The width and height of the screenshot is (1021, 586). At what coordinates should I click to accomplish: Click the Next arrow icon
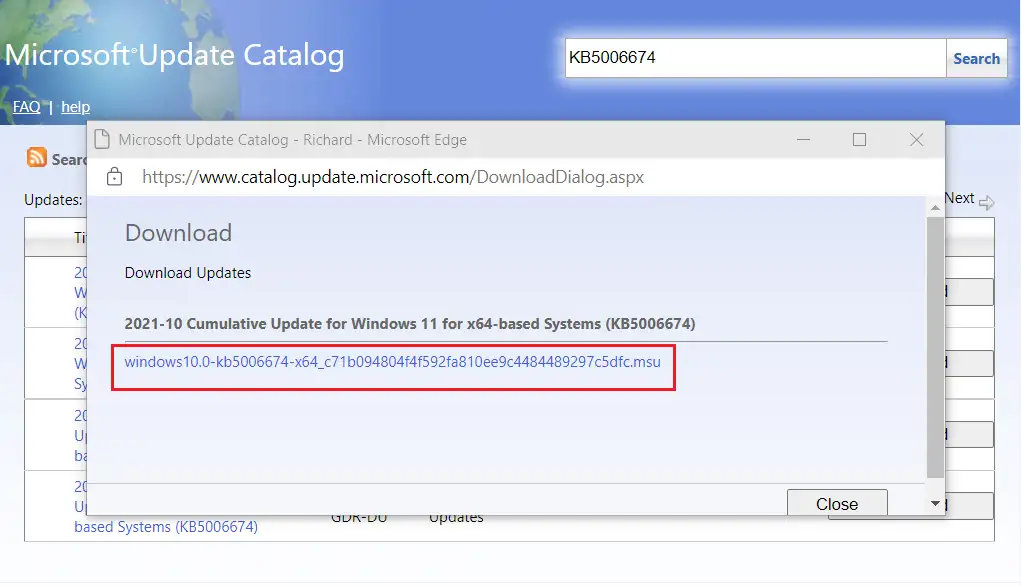[986, 202]
